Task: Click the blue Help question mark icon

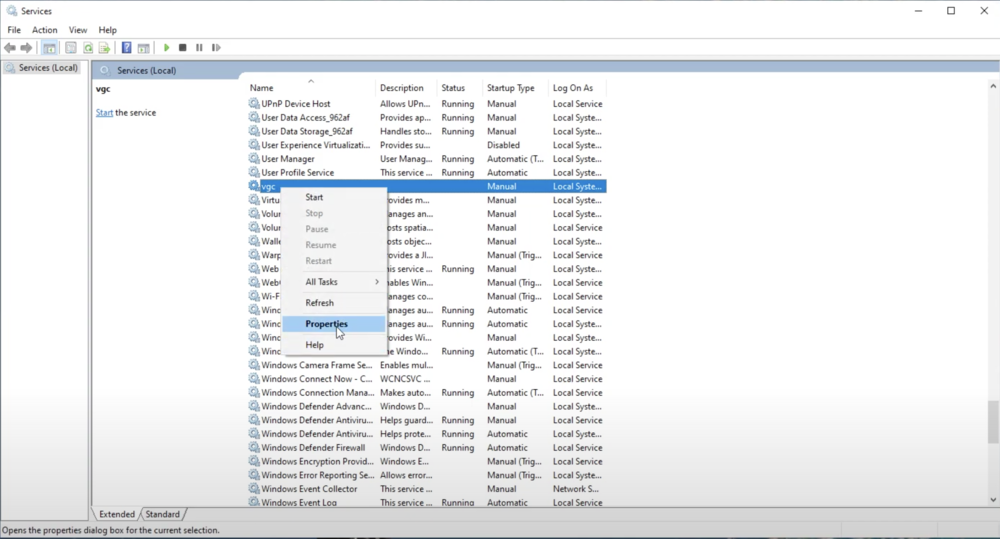Action: click(x=127, y=48)
